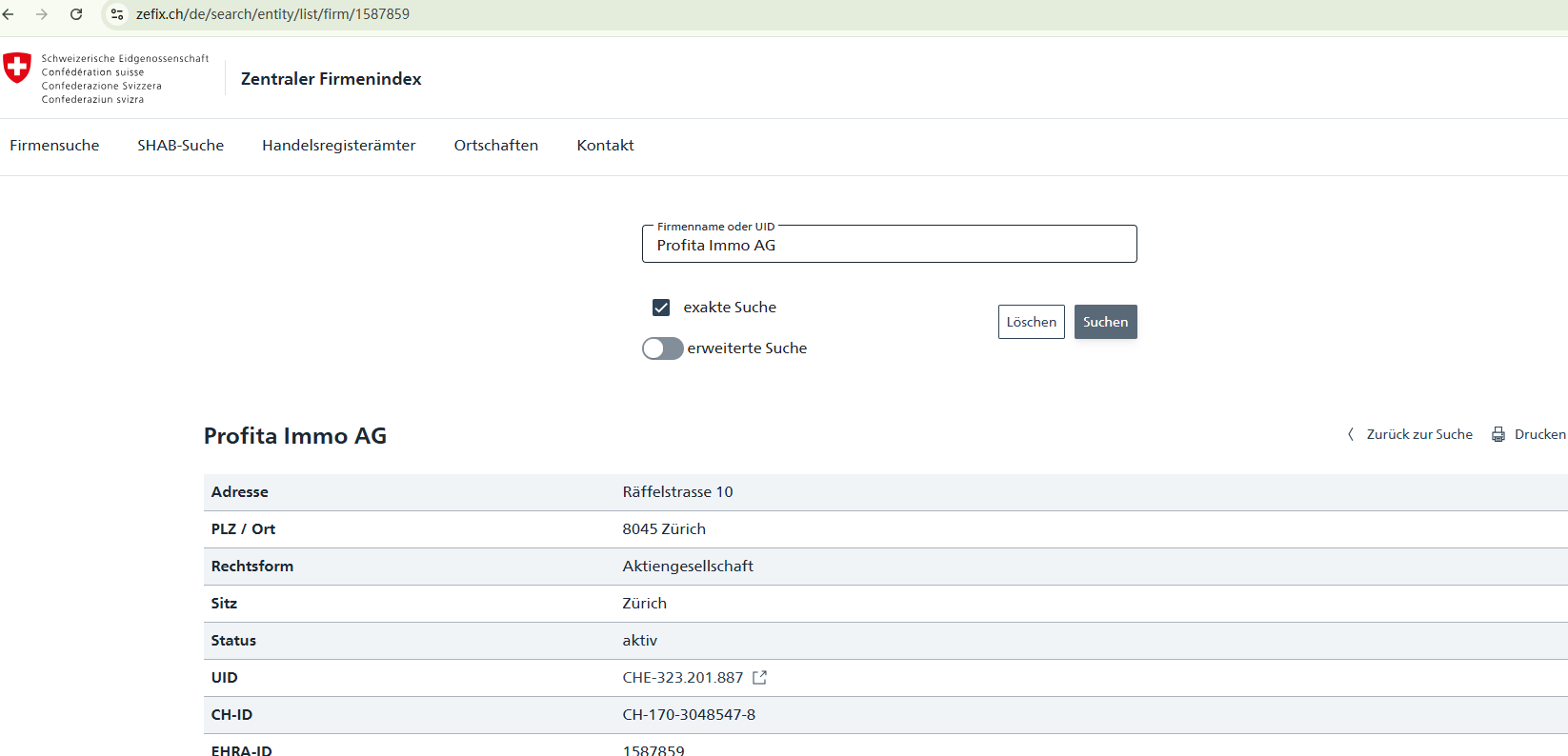Viewport: 1568px width, 756px height.
Task: Click the Zentraler Firmenindex title
Action: click(x=331, y=79)
